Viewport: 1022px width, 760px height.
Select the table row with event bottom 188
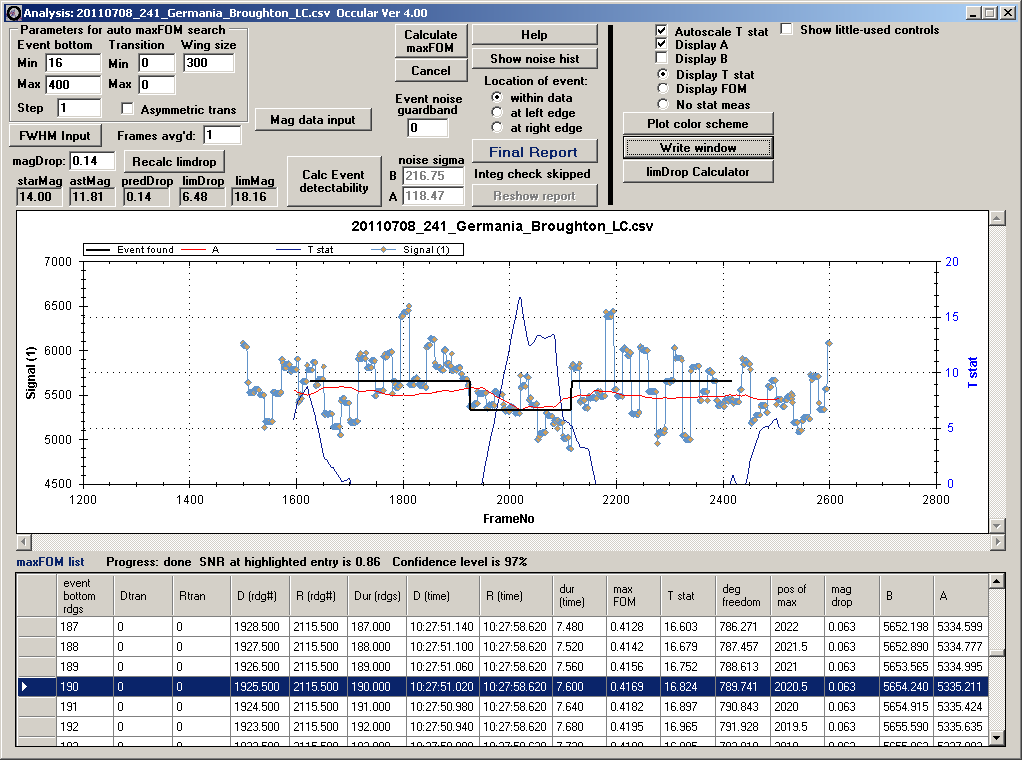[x=503, y=647]
